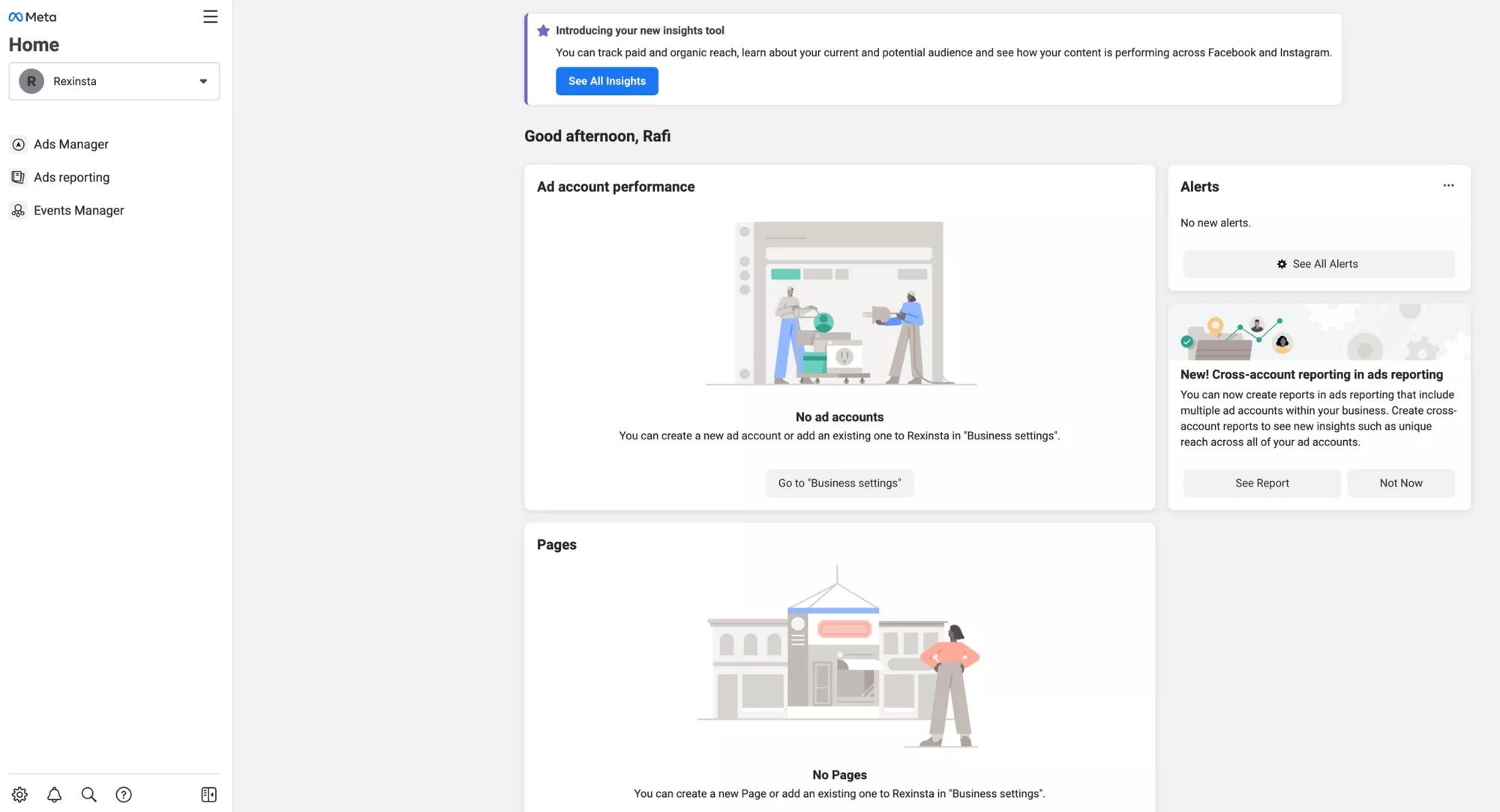1500x812 pixels.
Task: Open Ads Reporting from sidebar
Action: point(71,177)
